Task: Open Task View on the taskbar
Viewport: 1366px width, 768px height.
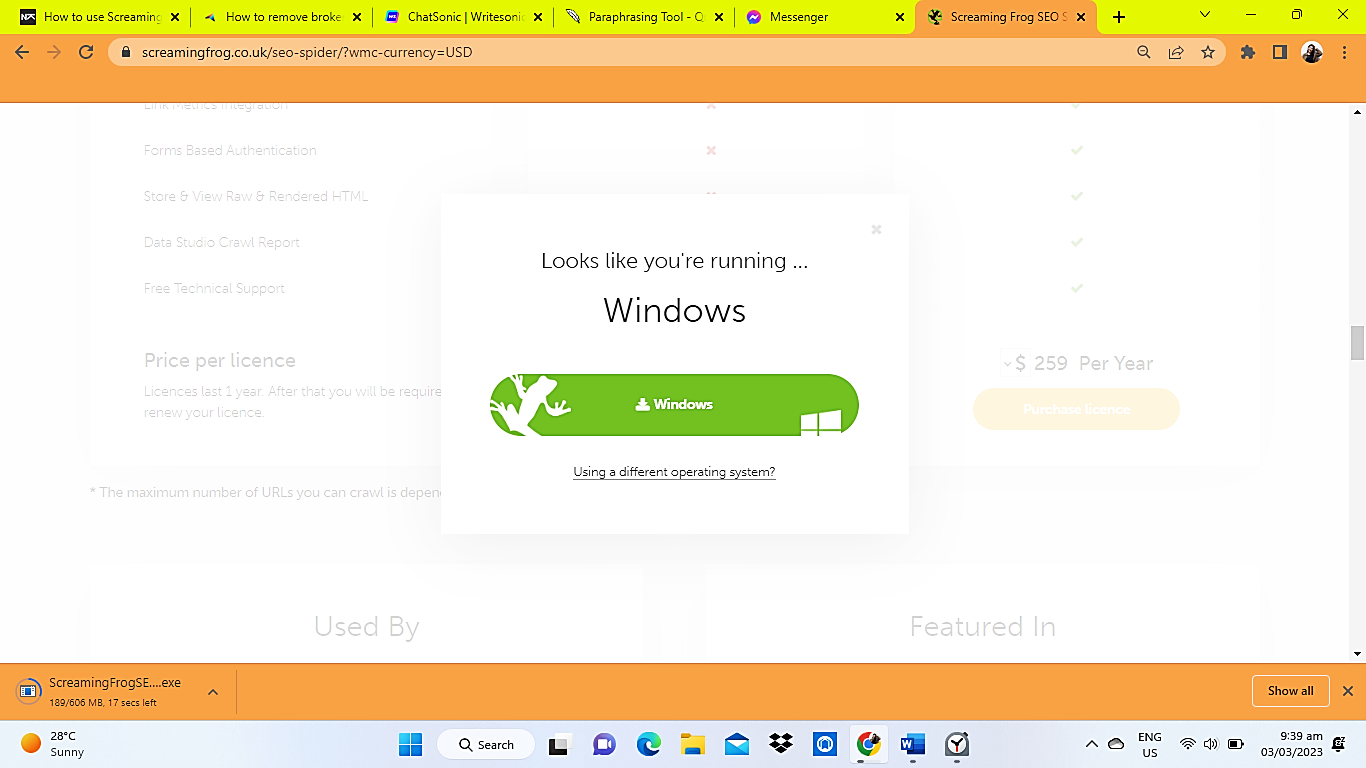Action: [559, 744]
